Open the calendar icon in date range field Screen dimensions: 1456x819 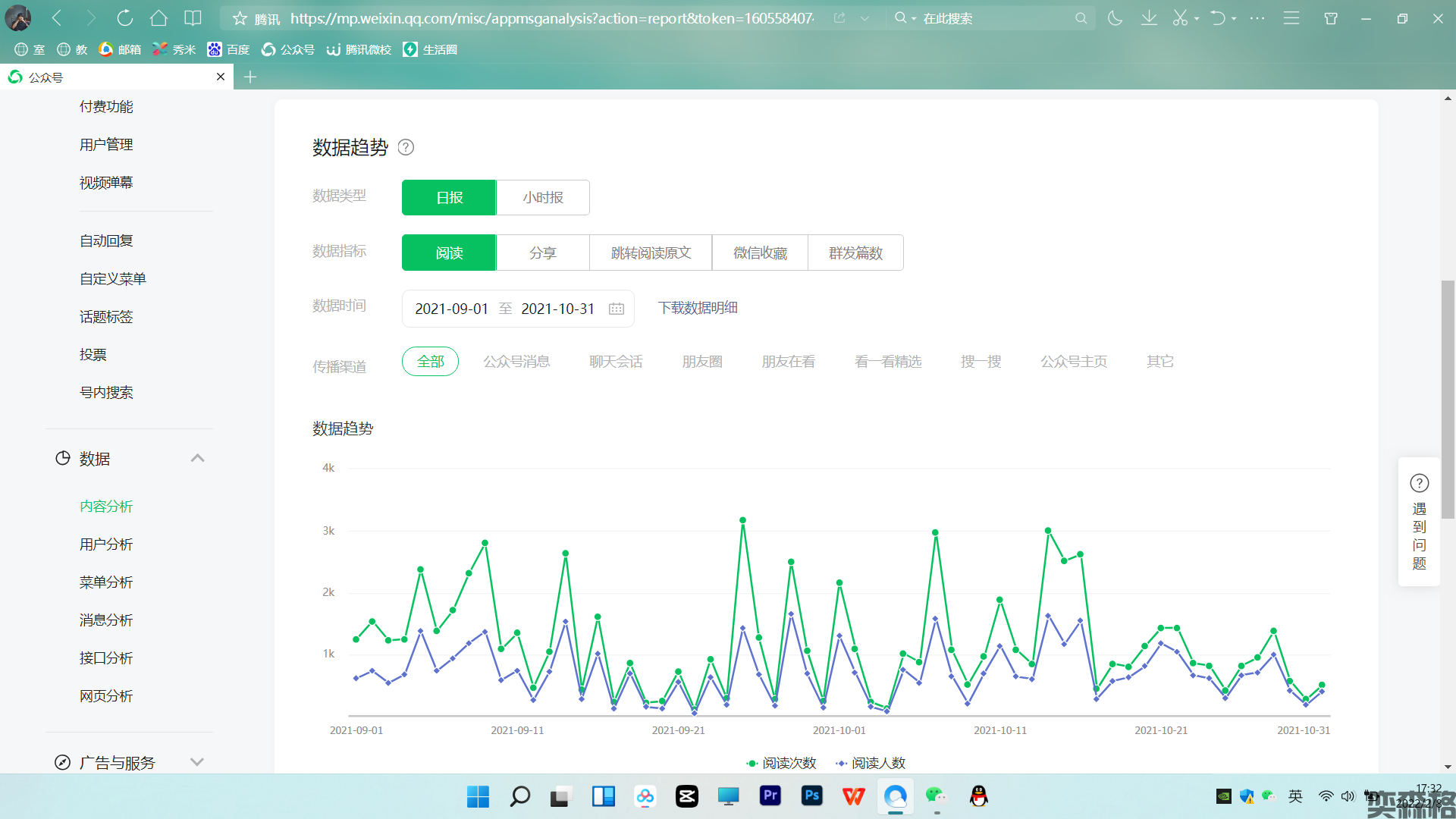click(617, 309)
